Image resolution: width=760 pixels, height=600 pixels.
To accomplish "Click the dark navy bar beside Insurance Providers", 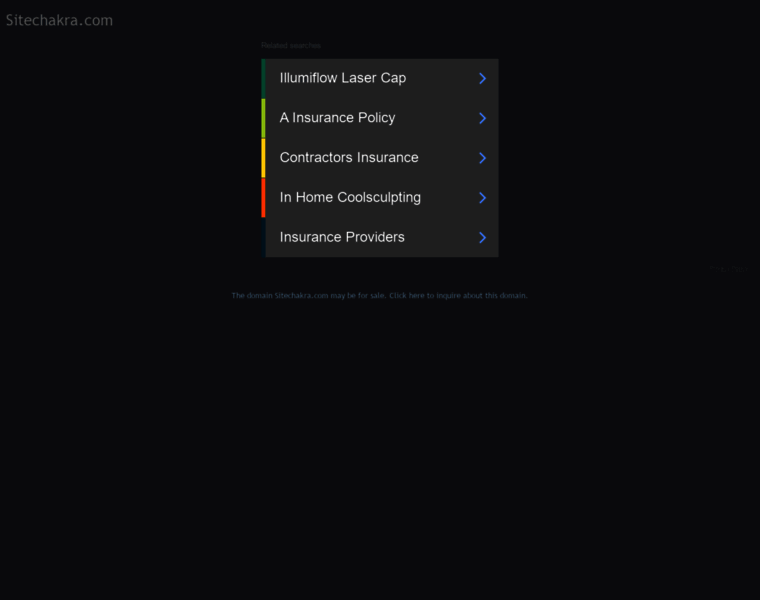I will pos(263,237).
